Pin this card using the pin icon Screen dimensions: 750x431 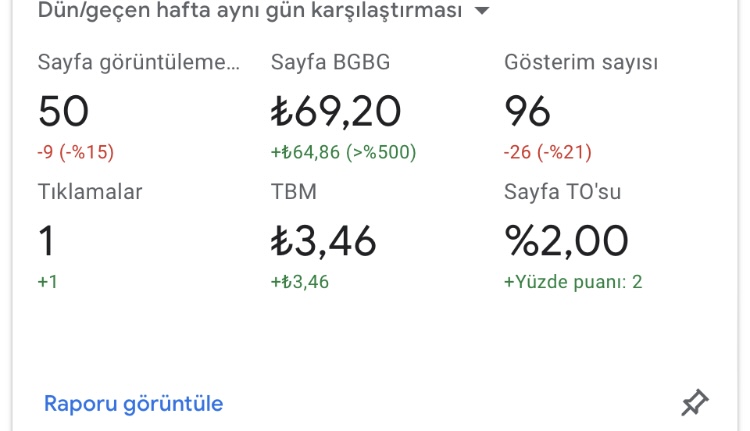click(x=695, y=402)
